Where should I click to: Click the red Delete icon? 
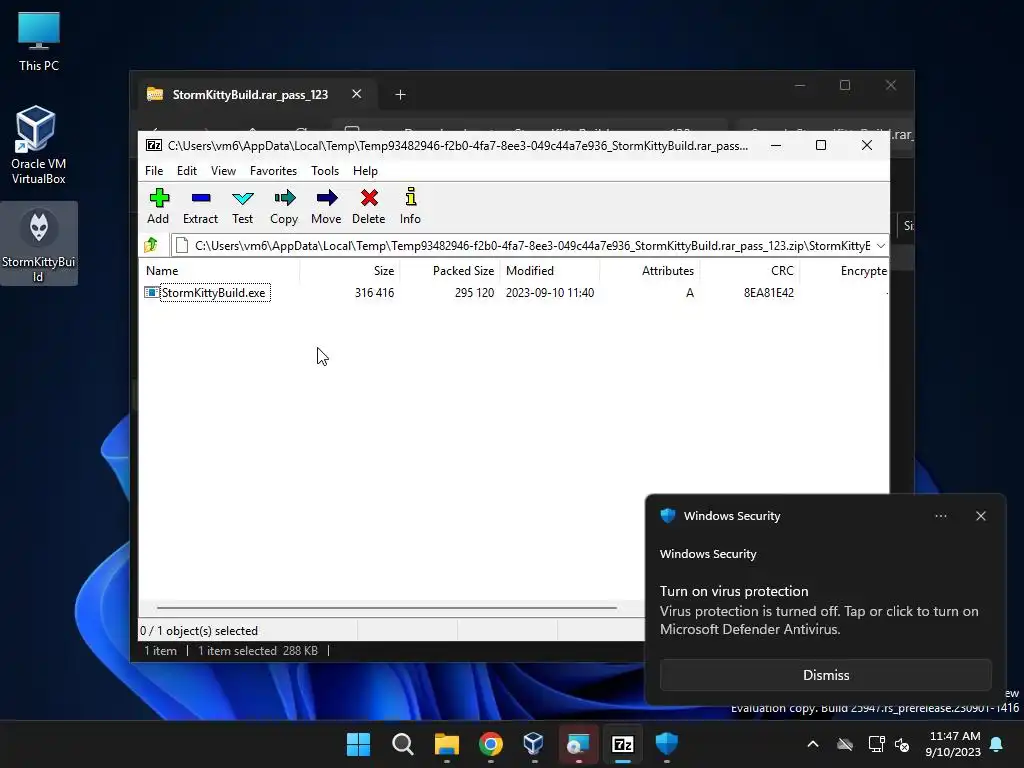(x=368, y=206)
